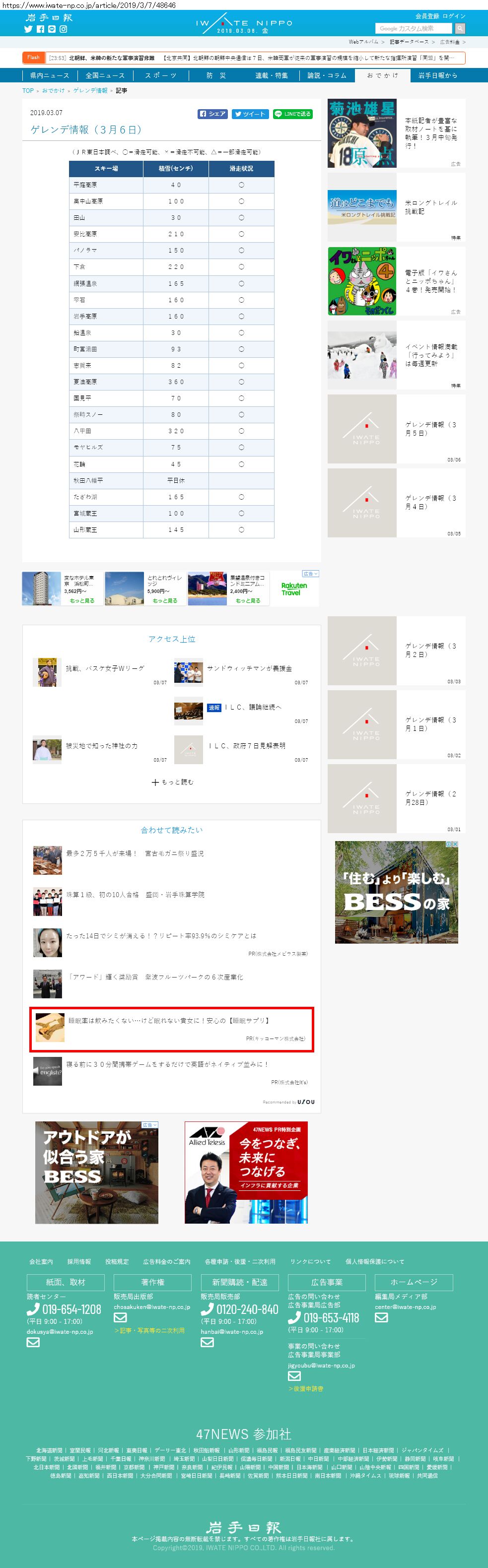Expand the list with もっと読む

(x=172, y=782)
